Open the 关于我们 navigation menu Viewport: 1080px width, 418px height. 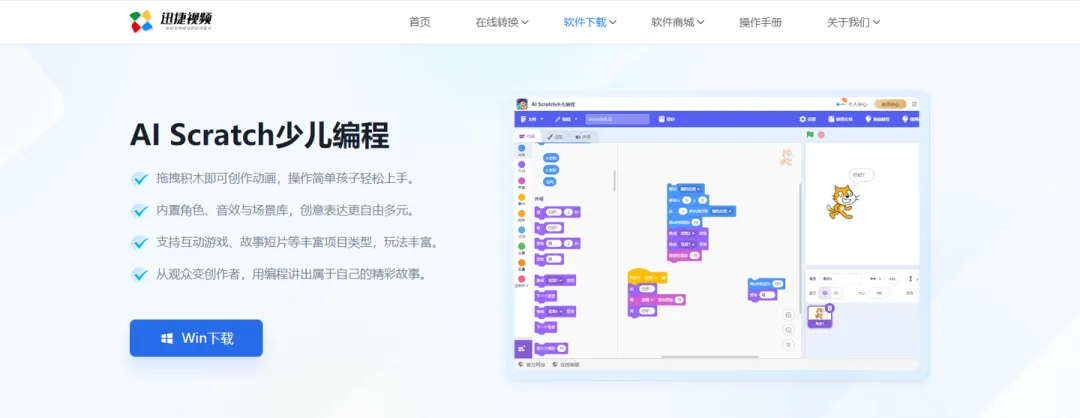tap(849, 22)
